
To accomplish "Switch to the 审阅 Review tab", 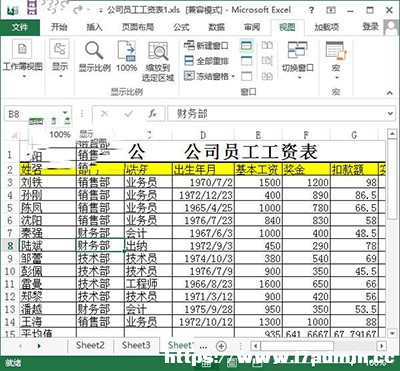I will coord(252,27).
